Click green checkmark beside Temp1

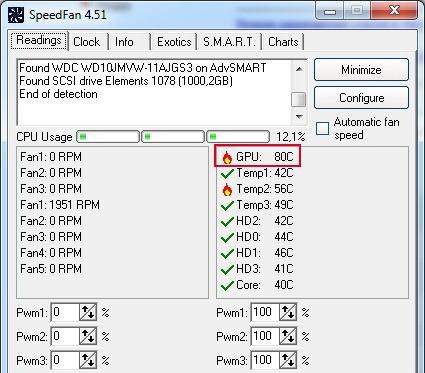(x=227, y=174)
